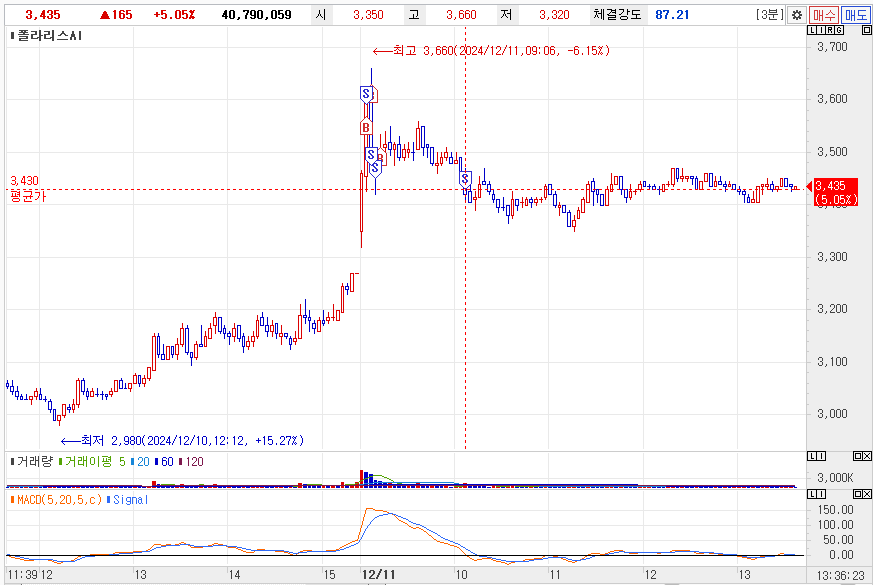Maximize the volume pane
Viewport: 873px width, 585px height.
click(x=857, y=456)
